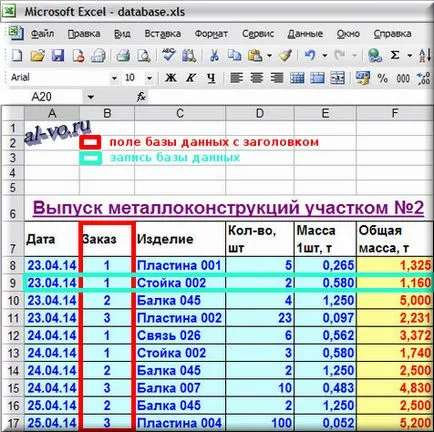This screenshot has height=432, width=434.
Task: Click the Name Box showing A20
Action: tap(41, 97)
